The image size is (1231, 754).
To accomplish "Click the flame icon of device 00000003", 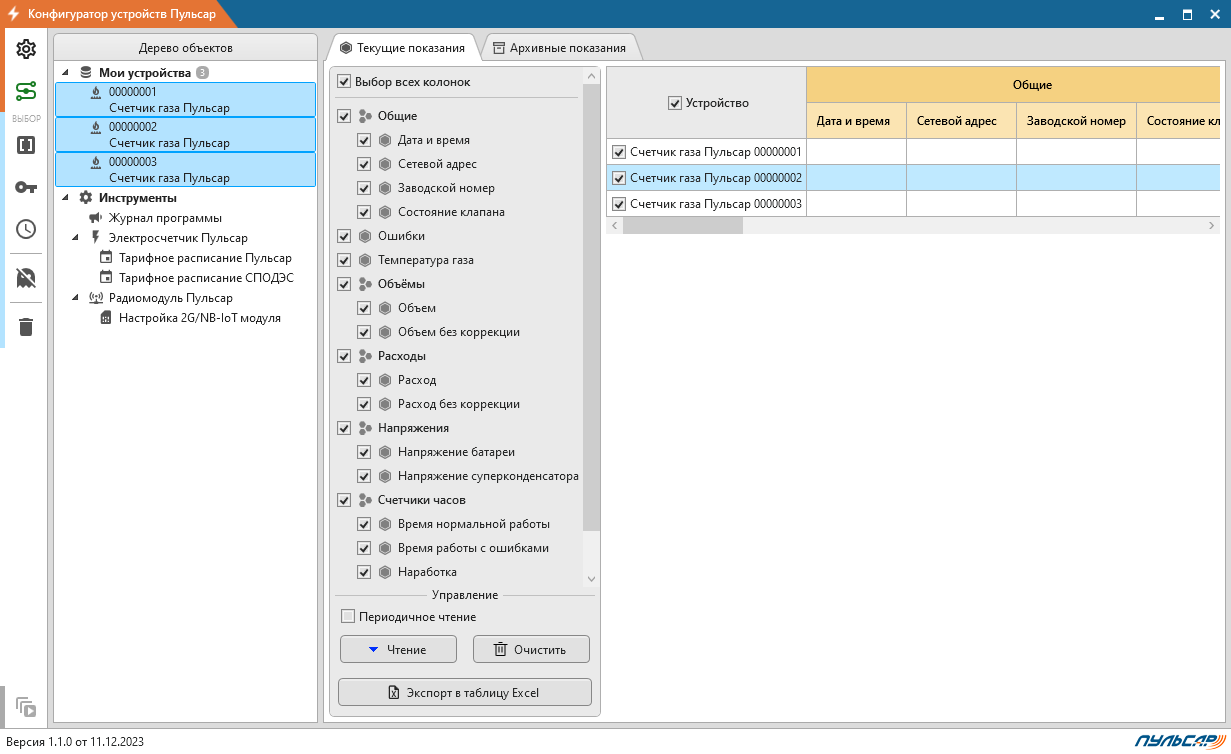I will [95, 162].
